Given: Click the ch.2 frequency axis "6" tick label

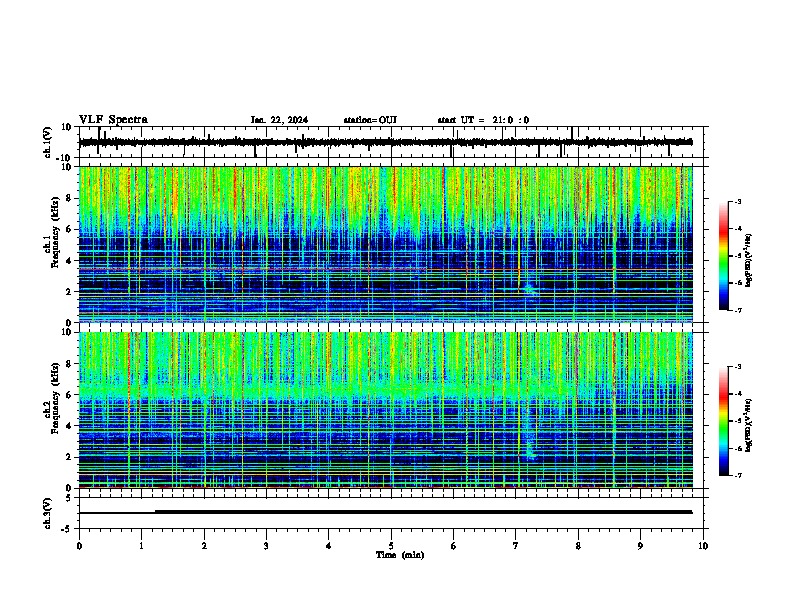Looking at the screenshot, I should click(x=69, y=395).
